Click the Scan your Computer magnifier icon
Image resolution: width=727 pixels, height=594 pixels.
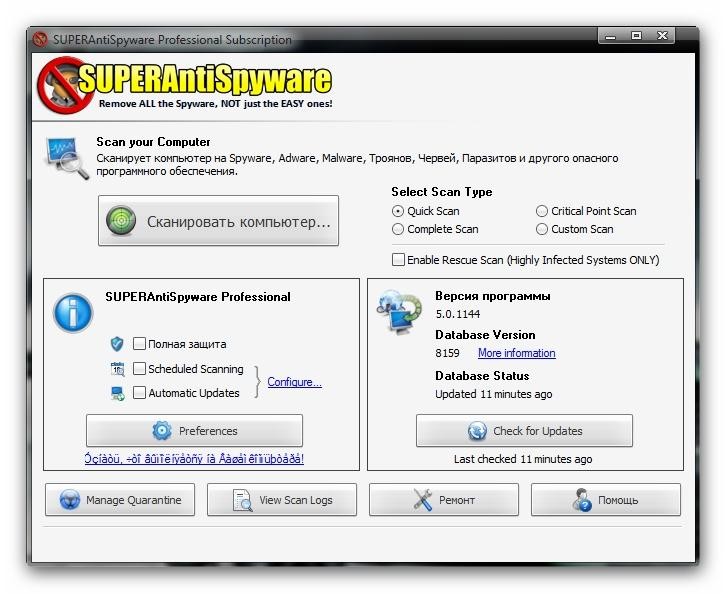tap(67, 158)
